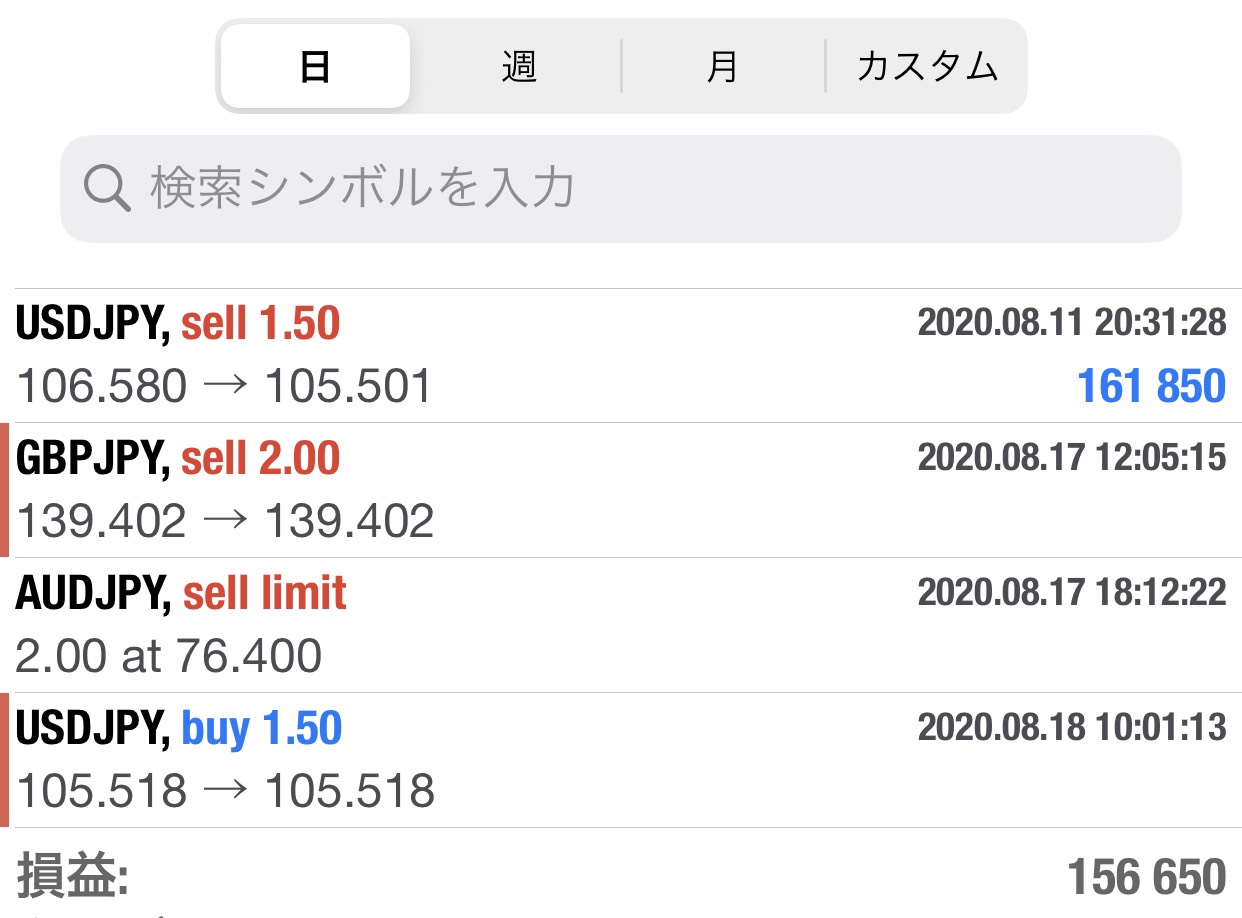Image resolution: width=1242 pixels, height=918 pixels.
Task: Tap the 106.580 → 105.501 price line
Action: pyautogui.click(x=225, y=387)
